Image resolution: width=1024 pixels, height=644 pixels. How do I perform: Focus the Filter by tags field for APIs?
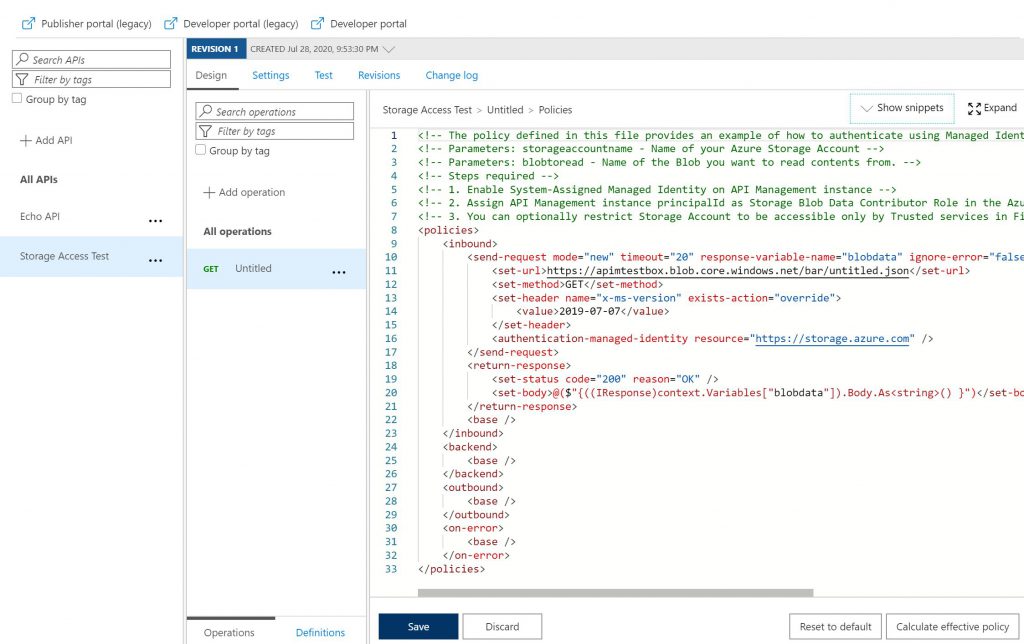pyautogui.click(x=91, y=79)
